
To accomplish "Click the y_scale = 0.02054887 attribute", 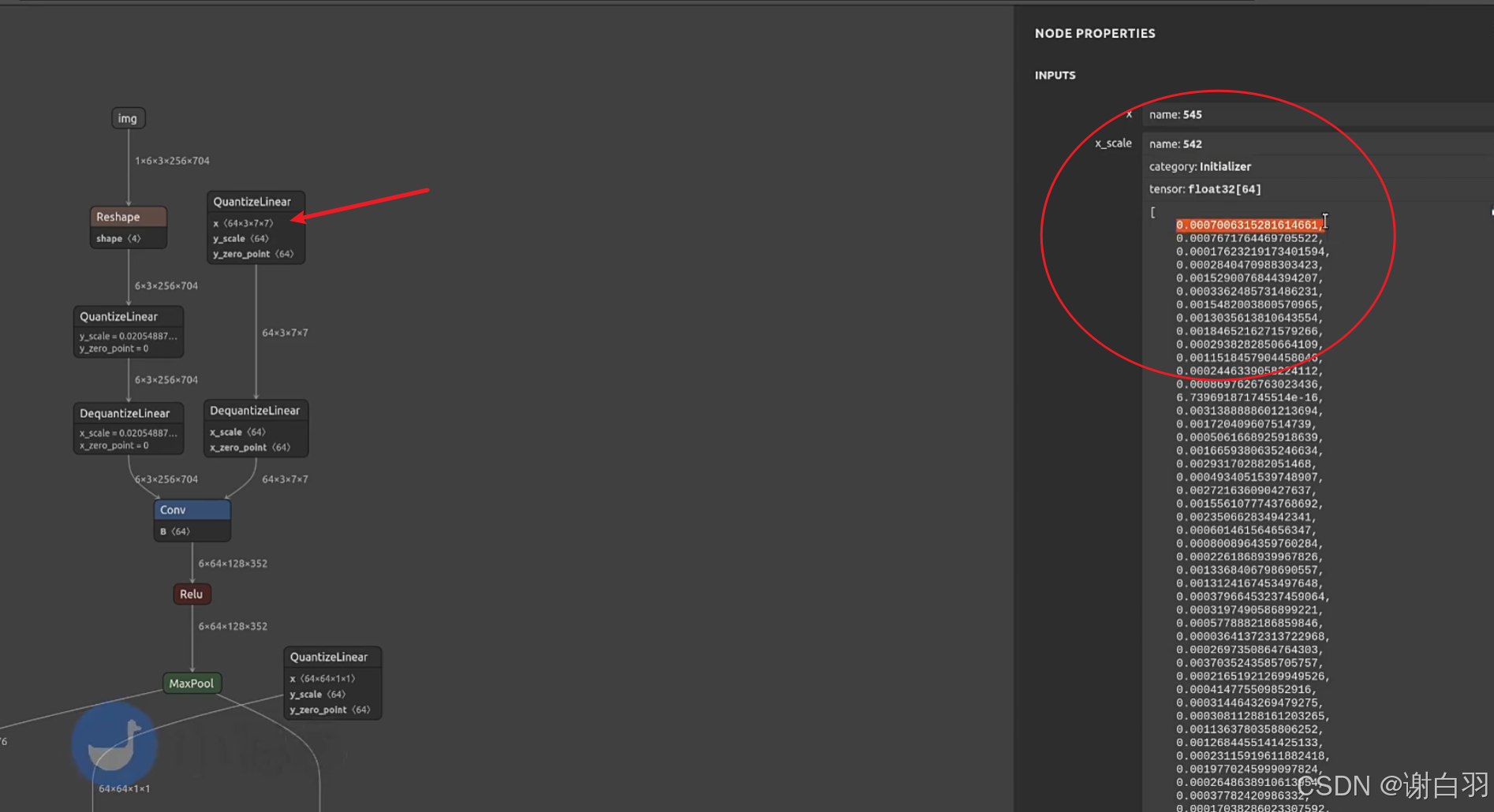I will click(129, 336).
